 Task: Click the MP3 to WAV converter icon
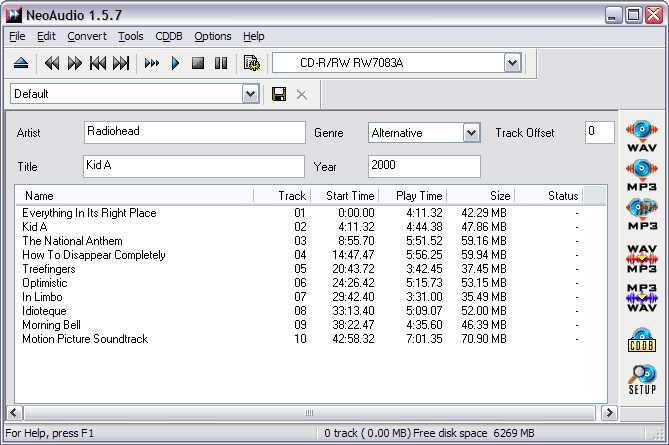[x=642, y=297]
